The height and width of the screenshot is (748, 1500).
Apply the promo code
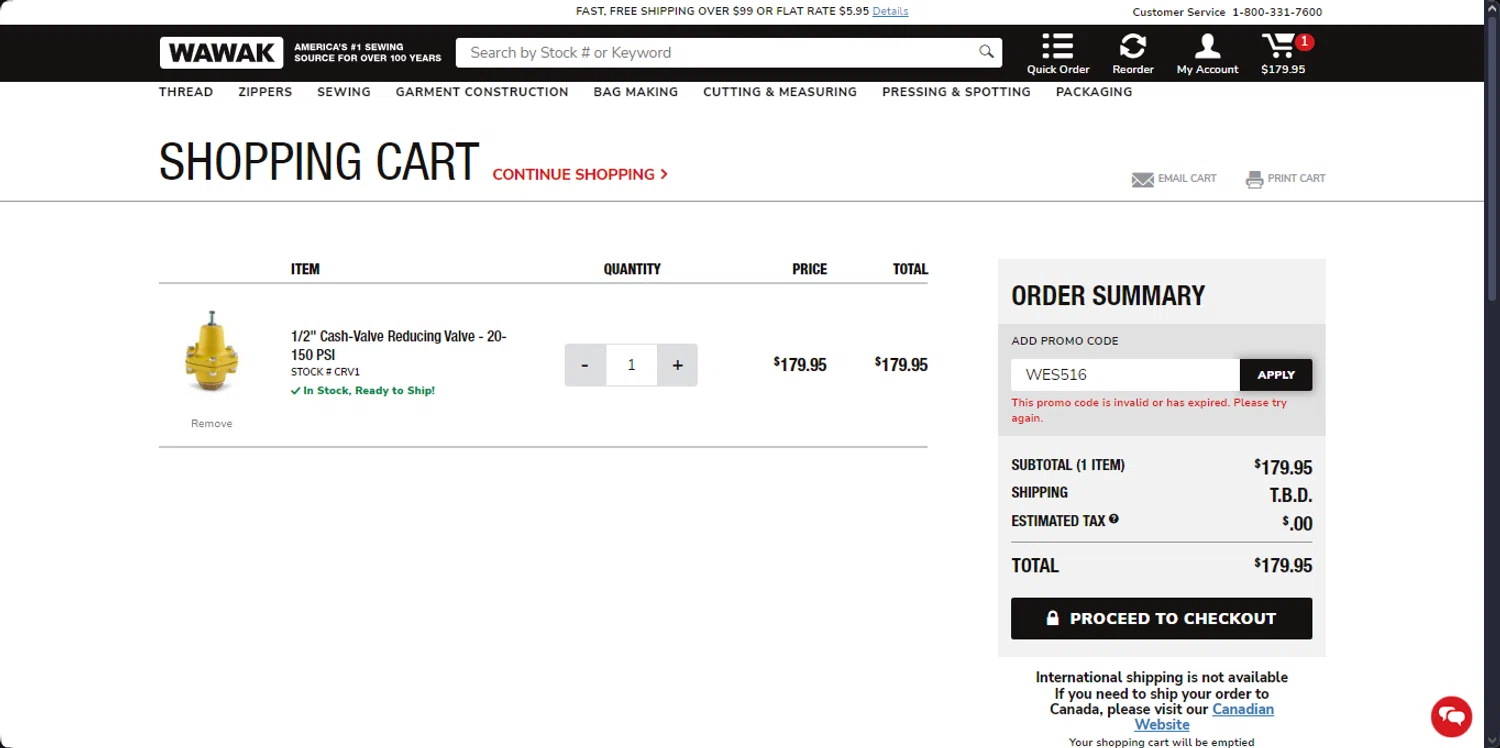point(1275,375)
